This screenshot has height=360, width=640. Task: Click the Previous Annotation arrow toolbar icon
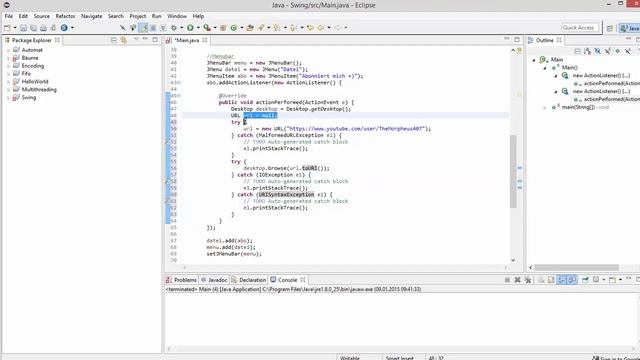(293, 28)
